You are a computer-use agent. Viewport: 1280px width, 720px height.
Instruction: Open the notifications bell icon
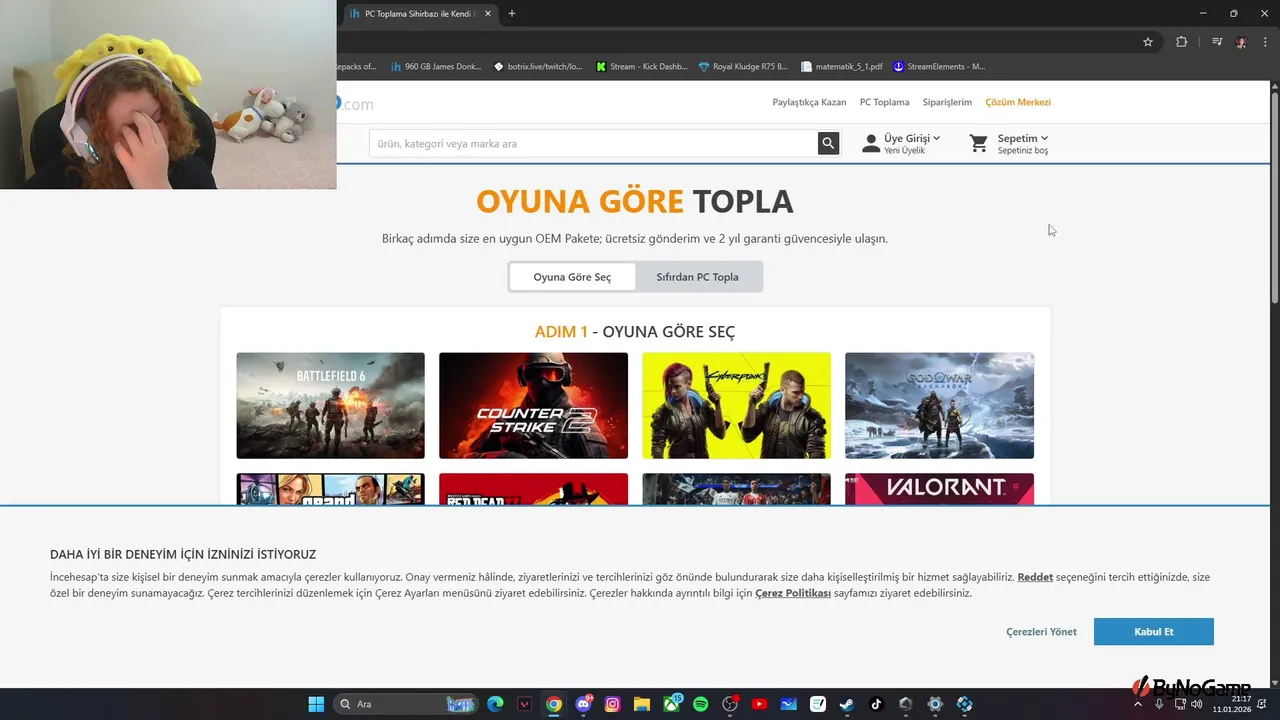pos(1264,704)
